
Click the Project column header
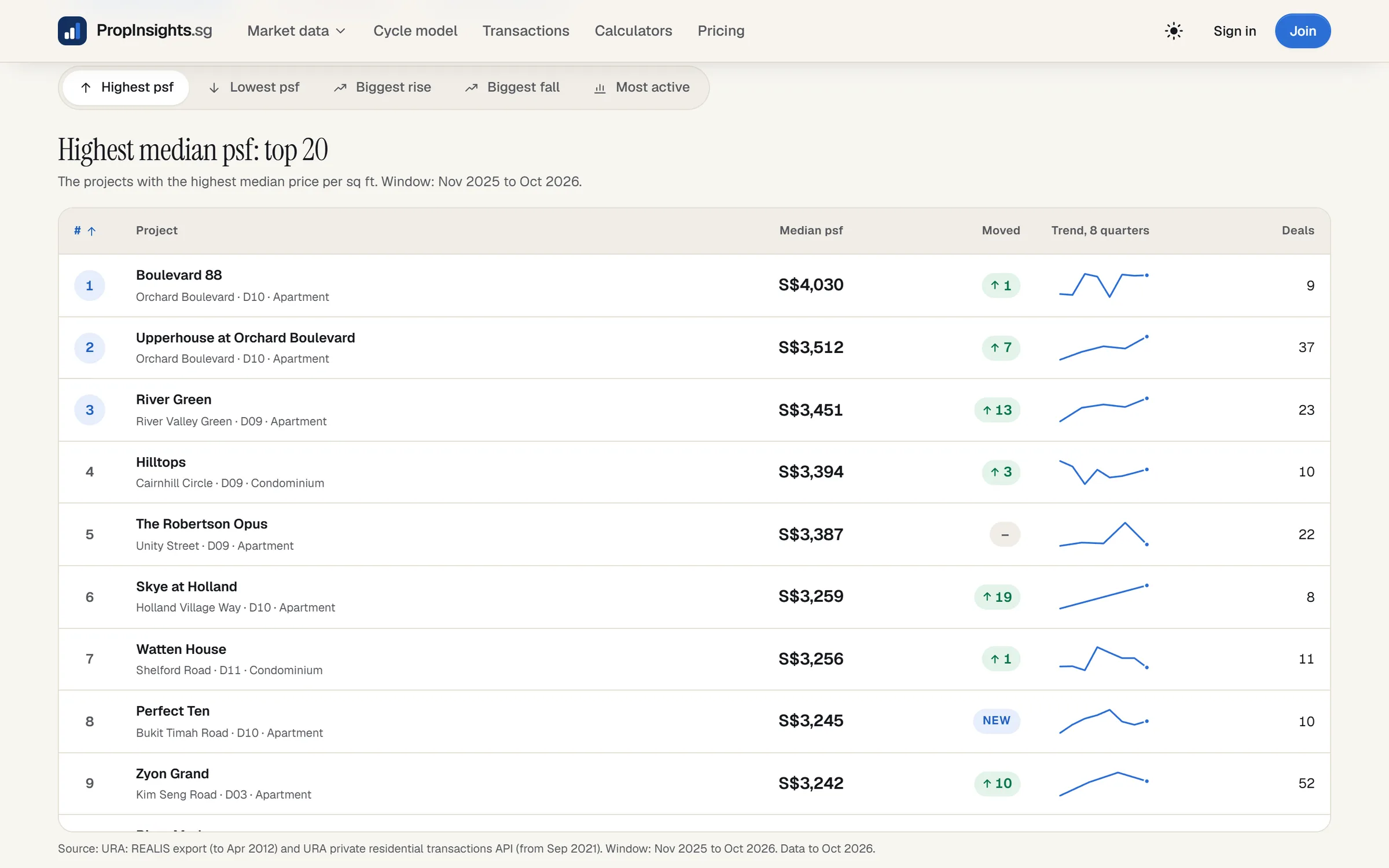pos(156,230)
